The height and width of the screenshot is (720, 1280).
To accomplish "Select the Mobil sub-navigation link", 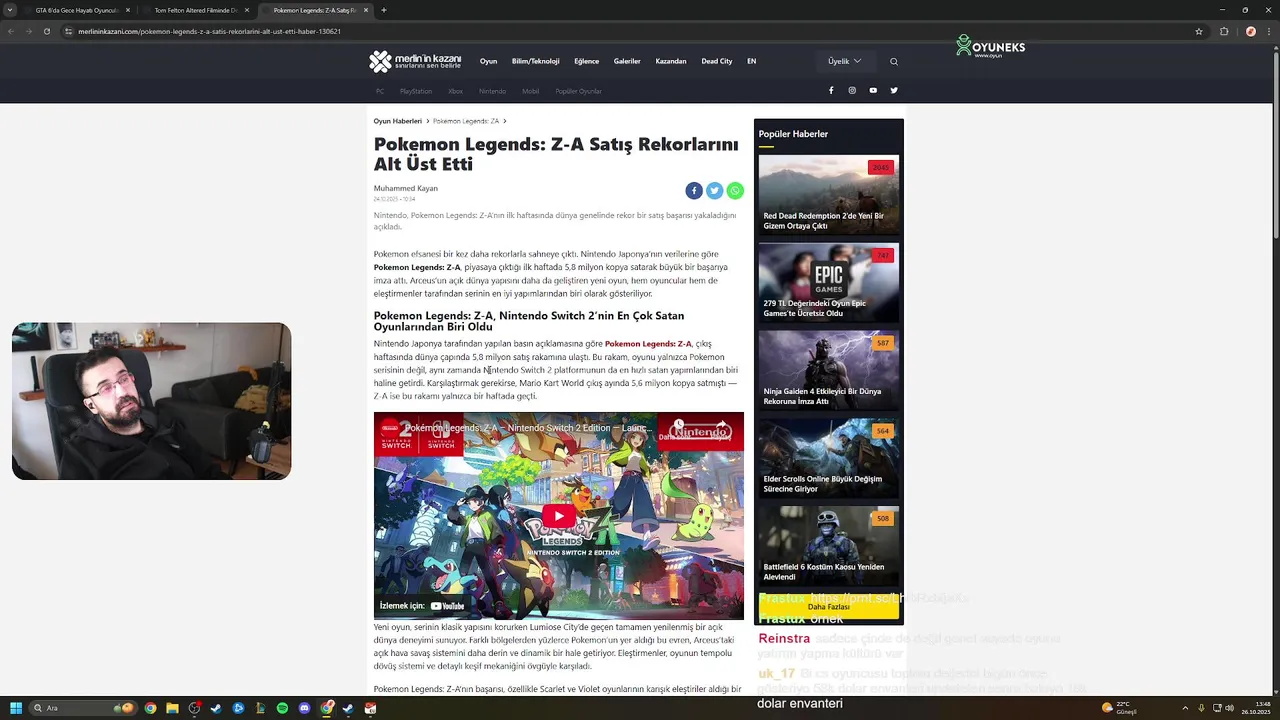I will tap(530, 91).
